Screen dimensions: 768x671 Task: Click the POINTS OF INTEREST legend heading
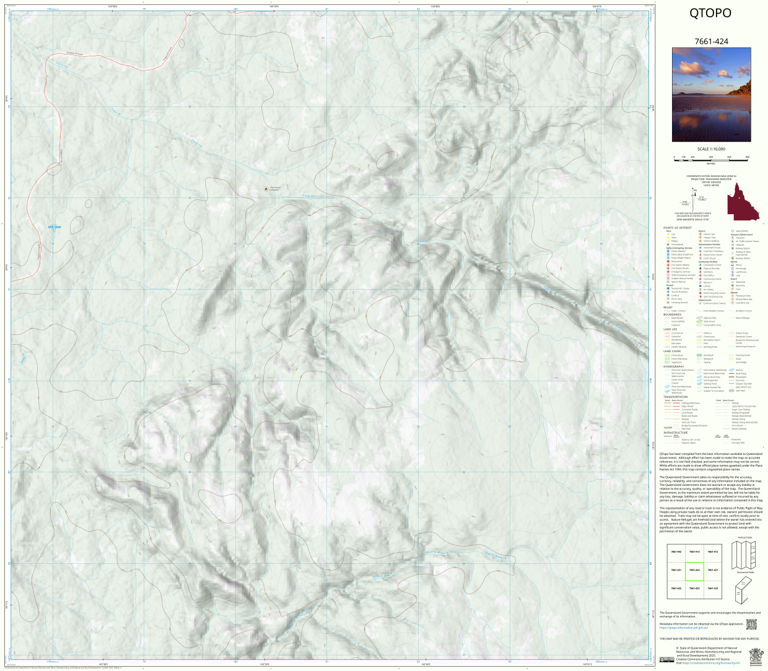click(677, 228)
